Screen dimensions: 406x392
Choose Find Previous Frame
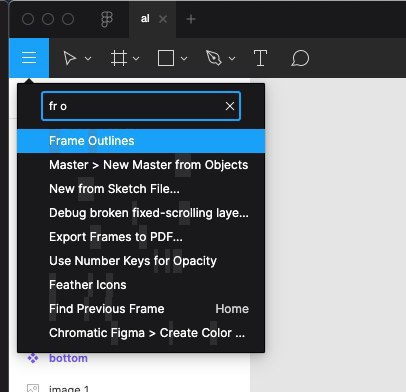tap(141, 309)
